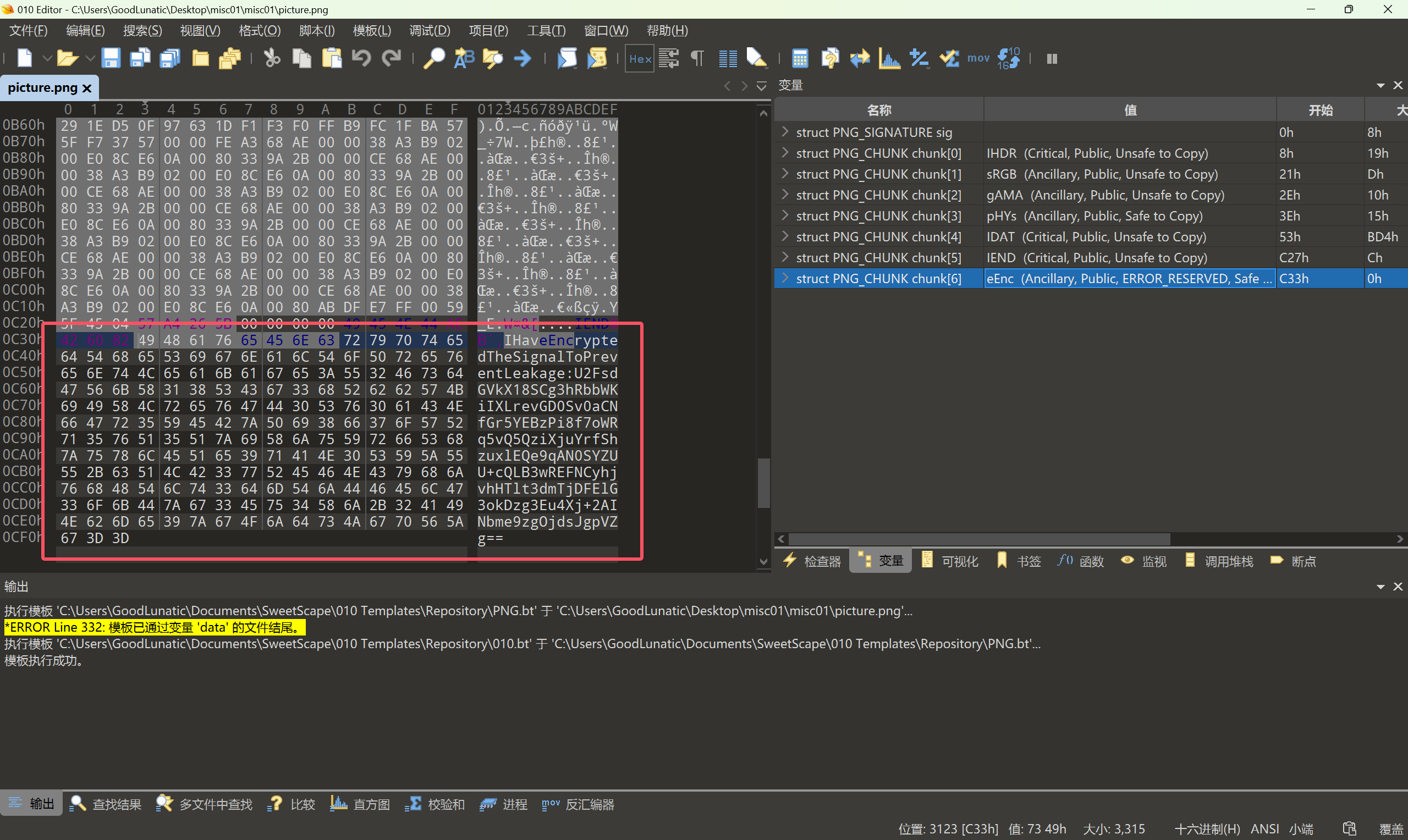This screenshot has height=840, width=1408.
Task: Switch to the 函数 tab
Action: (x=1080, y=560)
